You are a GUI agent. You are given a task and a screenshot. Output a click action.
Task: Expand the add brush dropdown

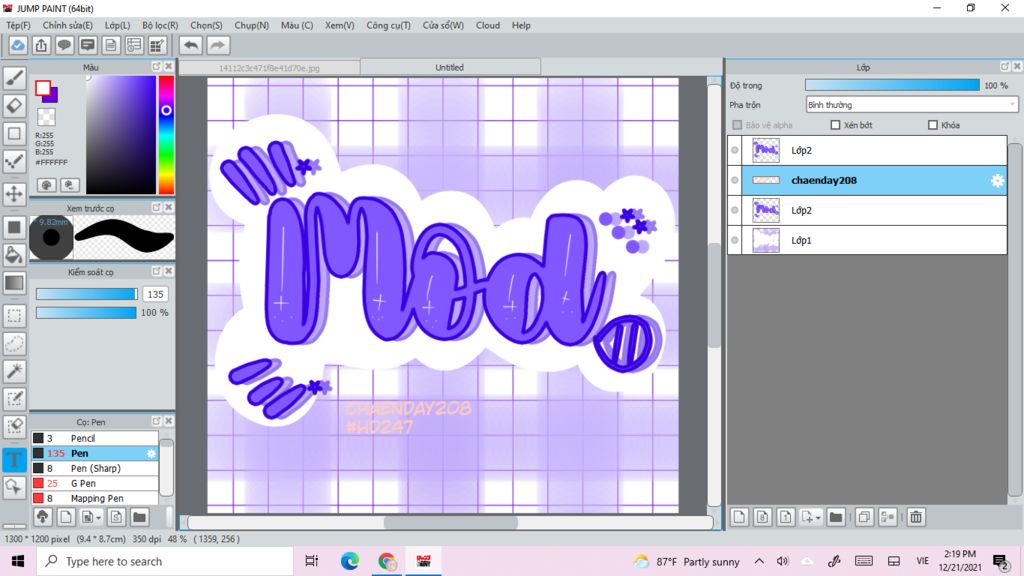(98, 518)
